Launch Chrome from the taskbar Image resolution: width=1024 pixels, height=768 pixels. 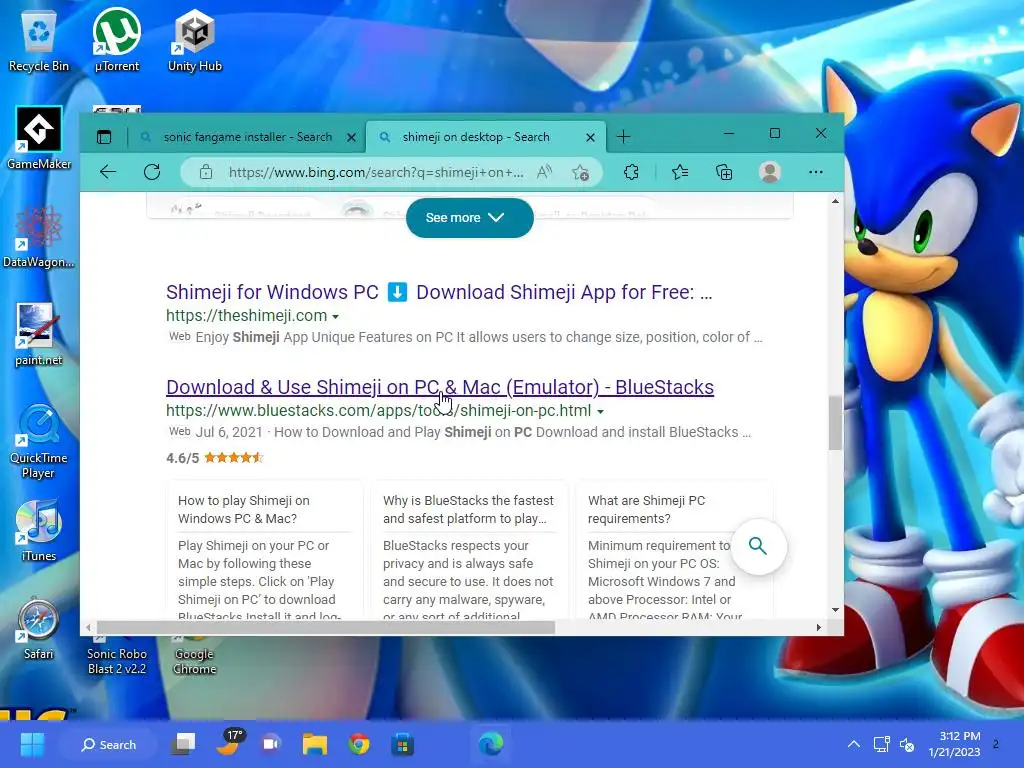click(x=359, y=744)
